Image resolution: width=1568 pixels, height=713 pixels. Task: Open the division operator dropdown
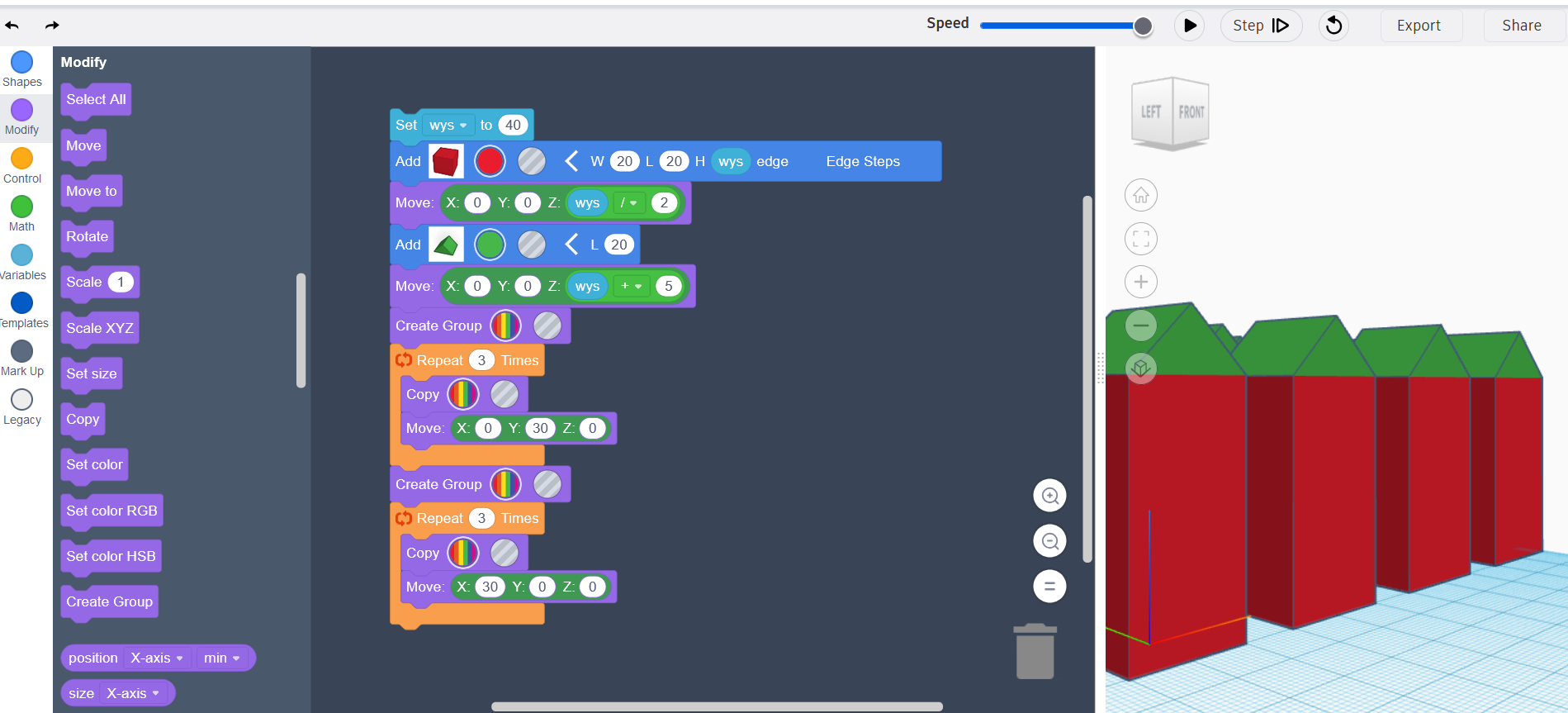pos(629,203)
